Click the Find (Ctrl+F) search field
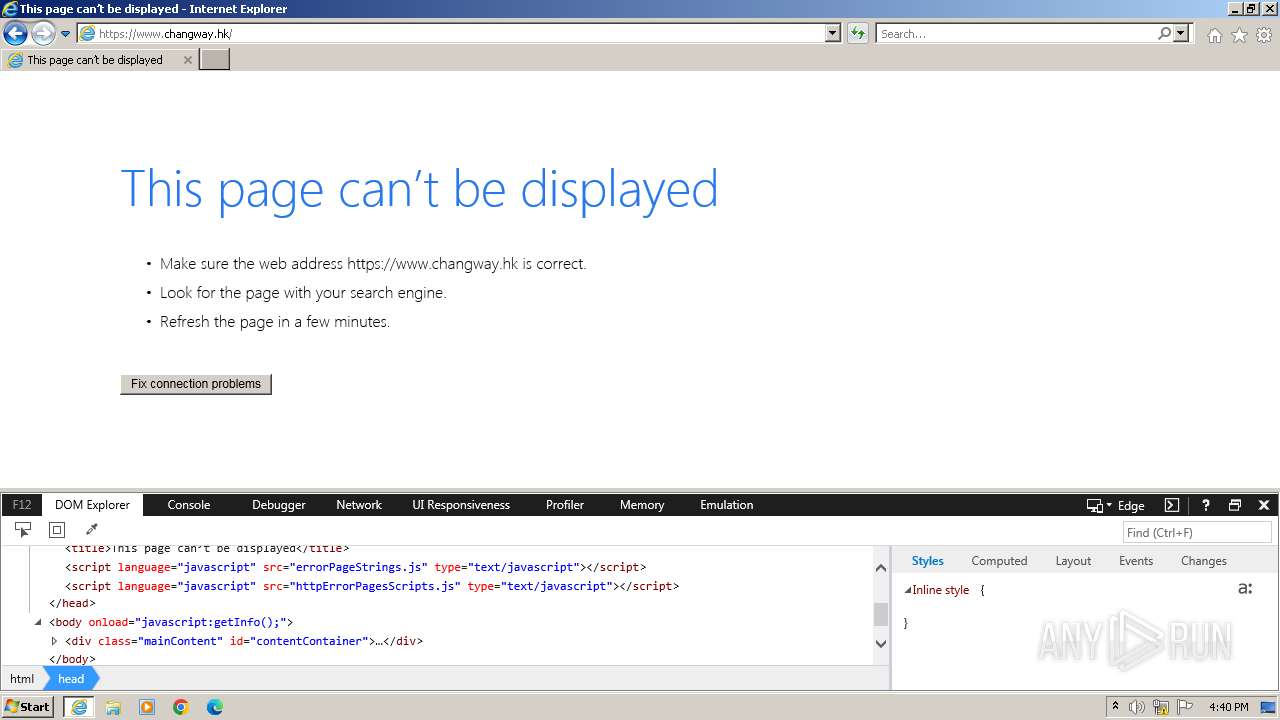 (x=1197, y=533)
